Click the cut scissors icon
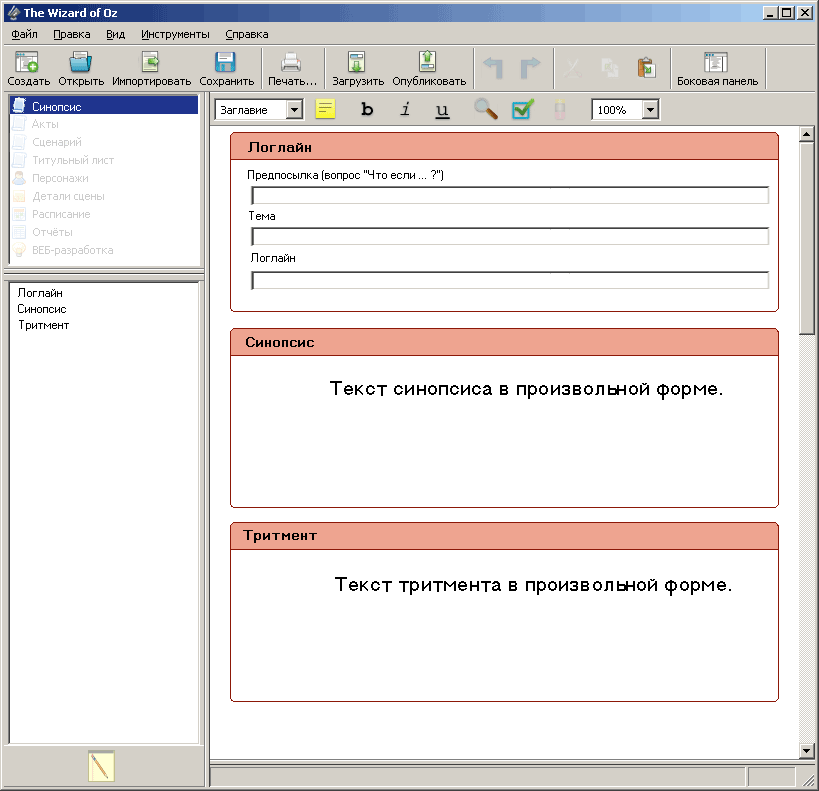819x791 pixels. click(x=573, y=68)
